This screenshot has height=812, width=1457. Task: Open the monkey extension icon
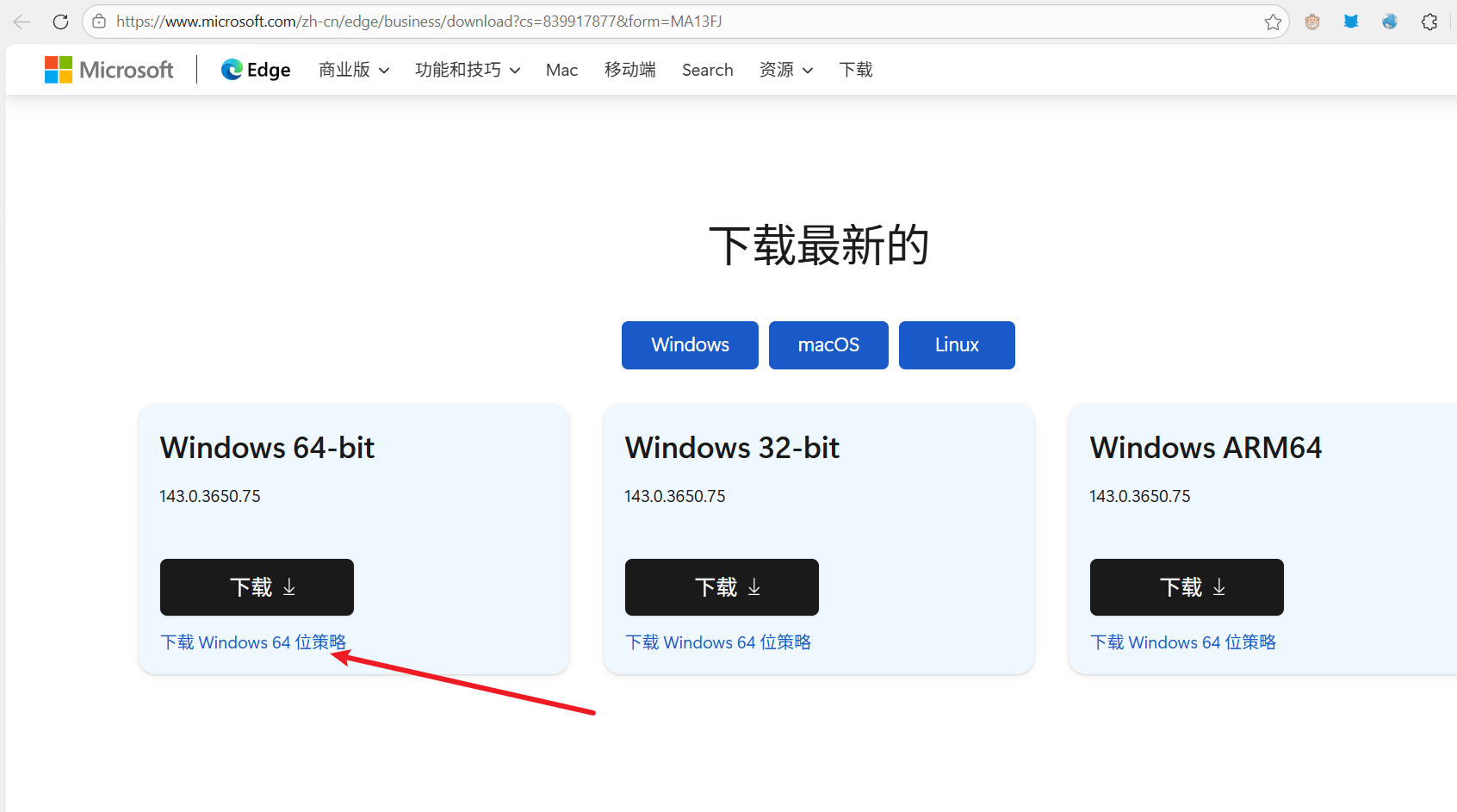[1312, 22]
